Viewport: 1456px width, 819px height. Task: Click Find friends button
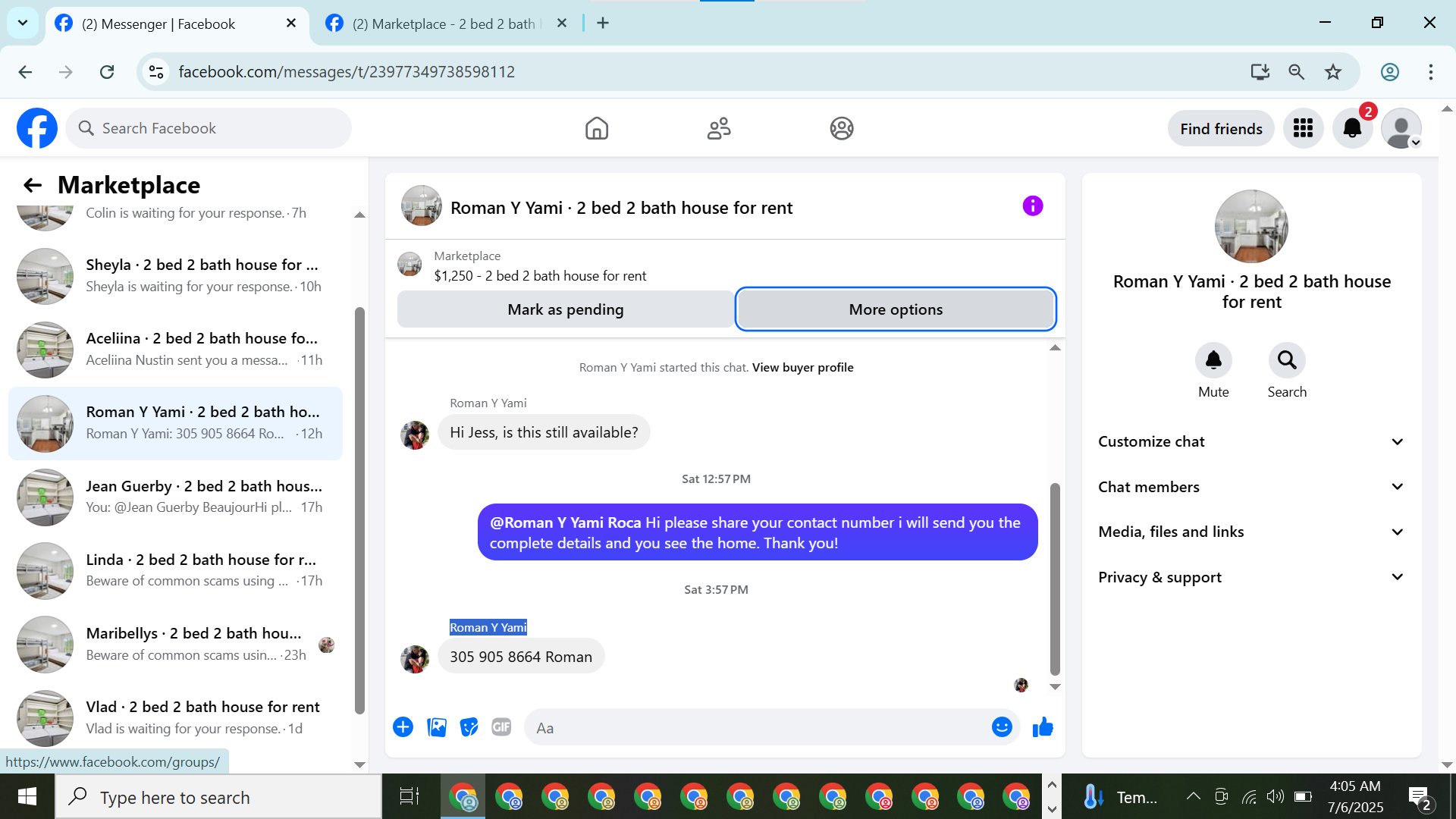tap(1221, 129)
